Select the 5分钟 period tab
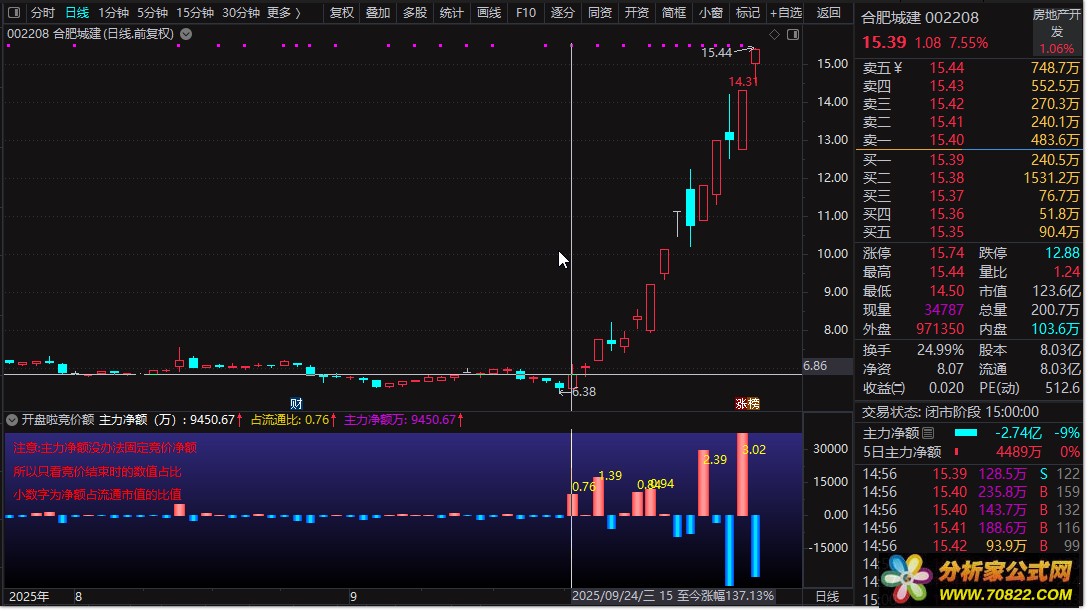The image size is (1089, 611). 152,13
